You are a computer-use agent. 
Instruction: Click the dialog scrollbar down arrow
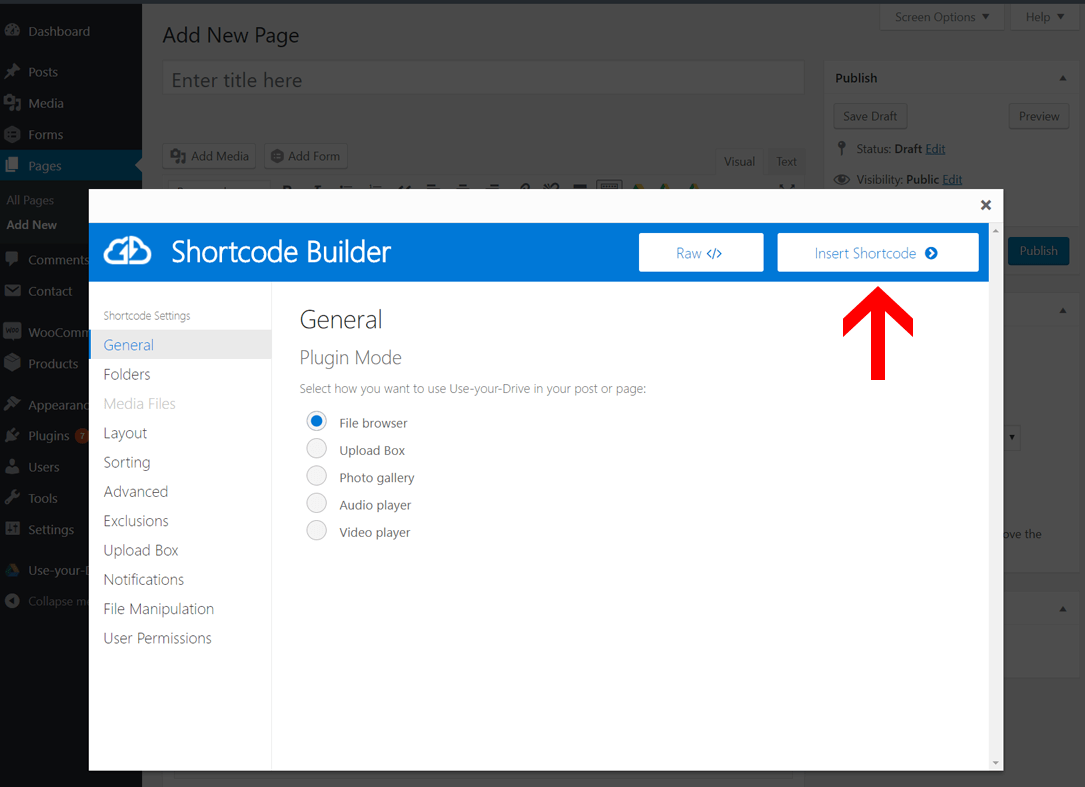(x=996, y=763)
